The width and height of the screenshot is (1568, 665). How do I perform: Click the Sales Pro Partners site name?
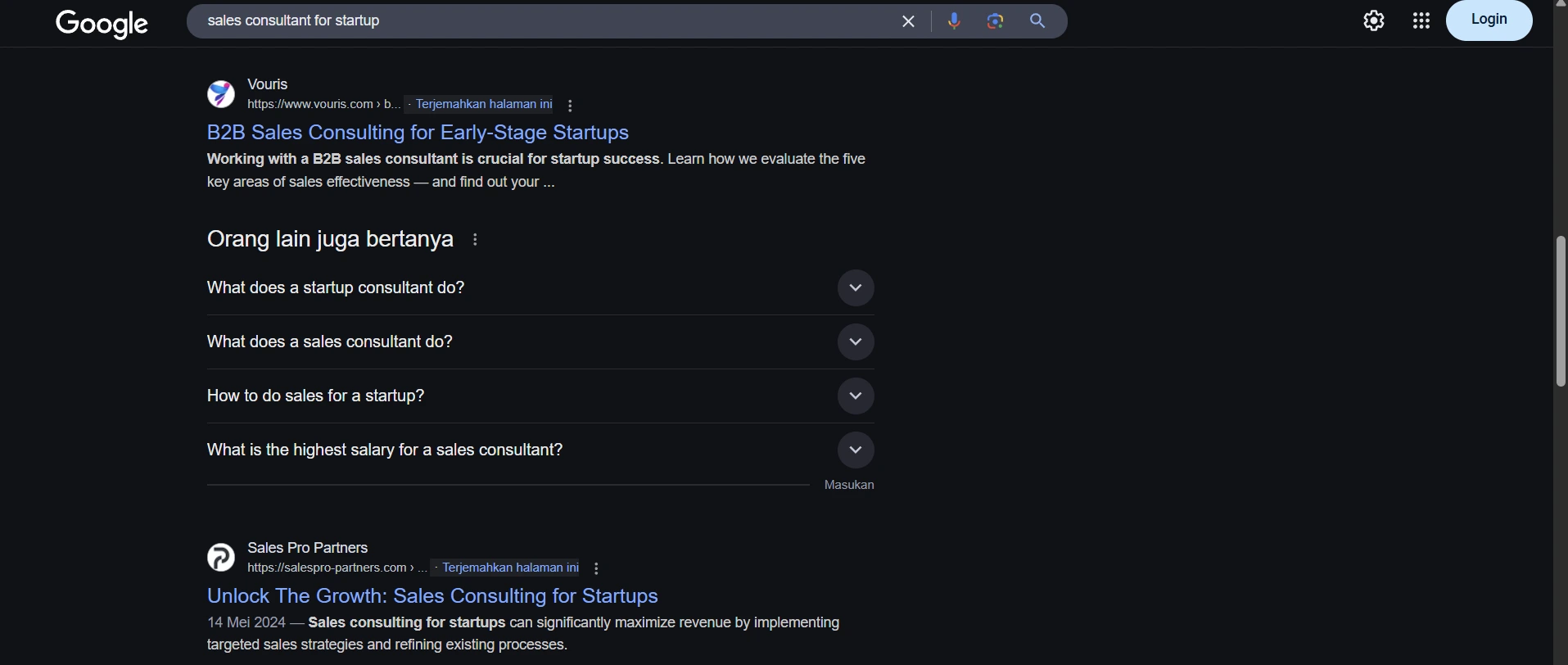coord(308,548)
